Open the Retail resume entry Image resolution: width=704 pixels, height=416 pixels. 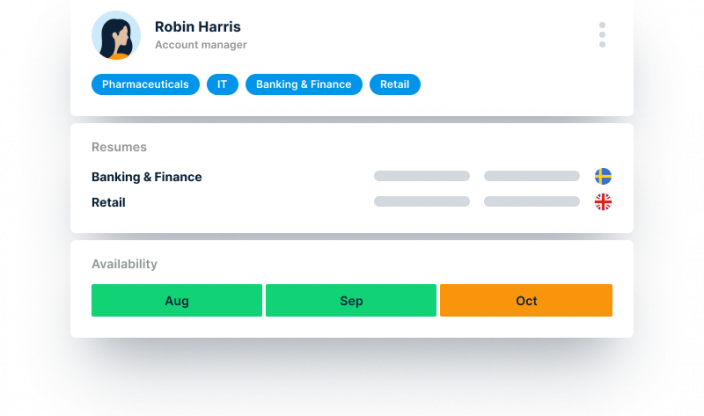(x=108, y=203)
